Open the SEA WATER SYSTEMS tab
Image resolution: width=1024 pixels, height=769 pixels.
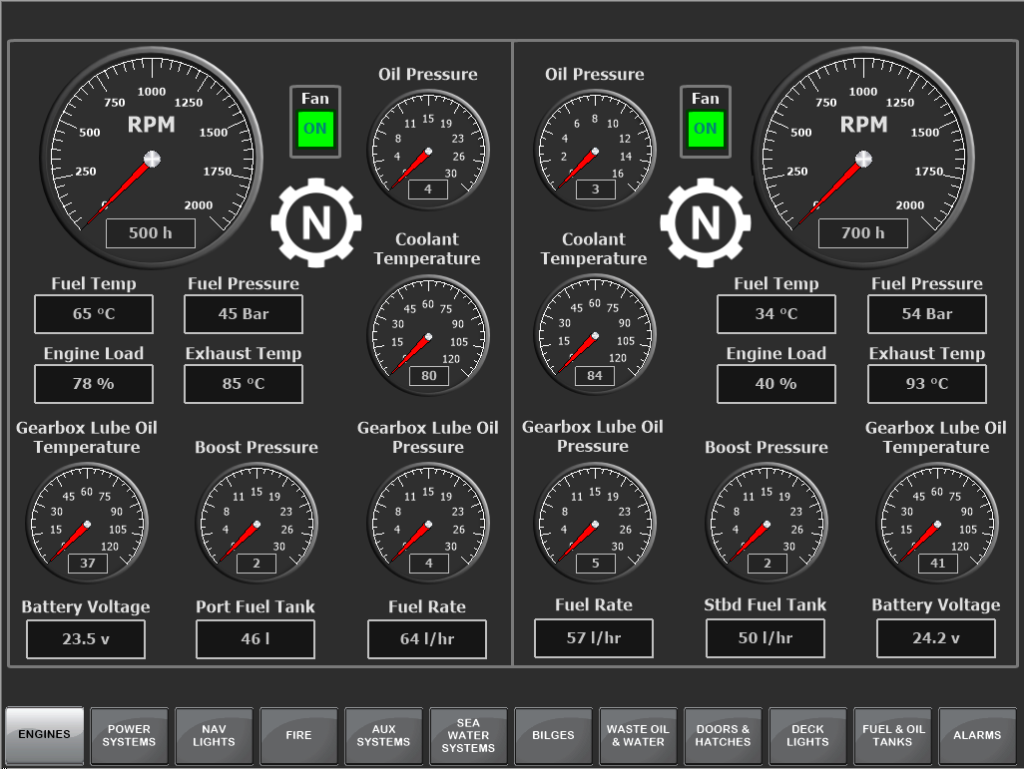pos(468,735)
